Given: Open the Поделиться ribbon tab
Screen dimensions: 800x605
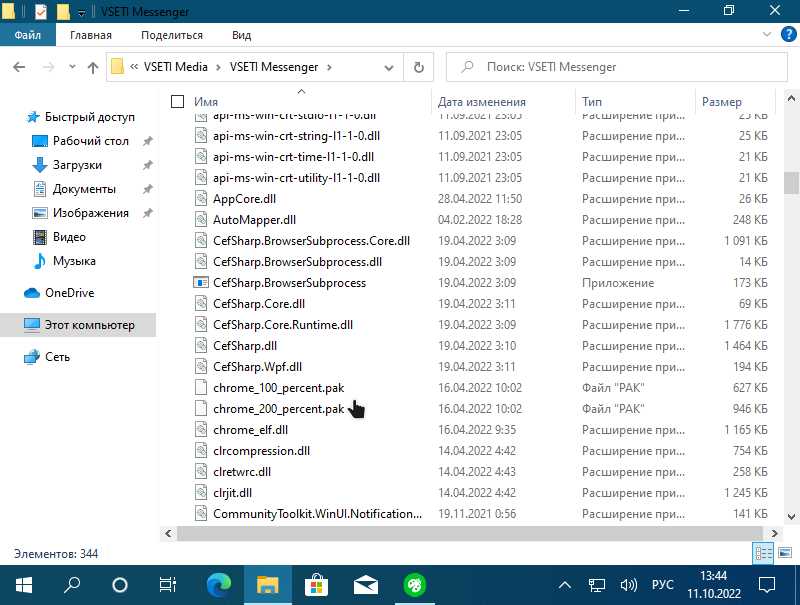Looking at the screenshot, I should coord(172,35).
